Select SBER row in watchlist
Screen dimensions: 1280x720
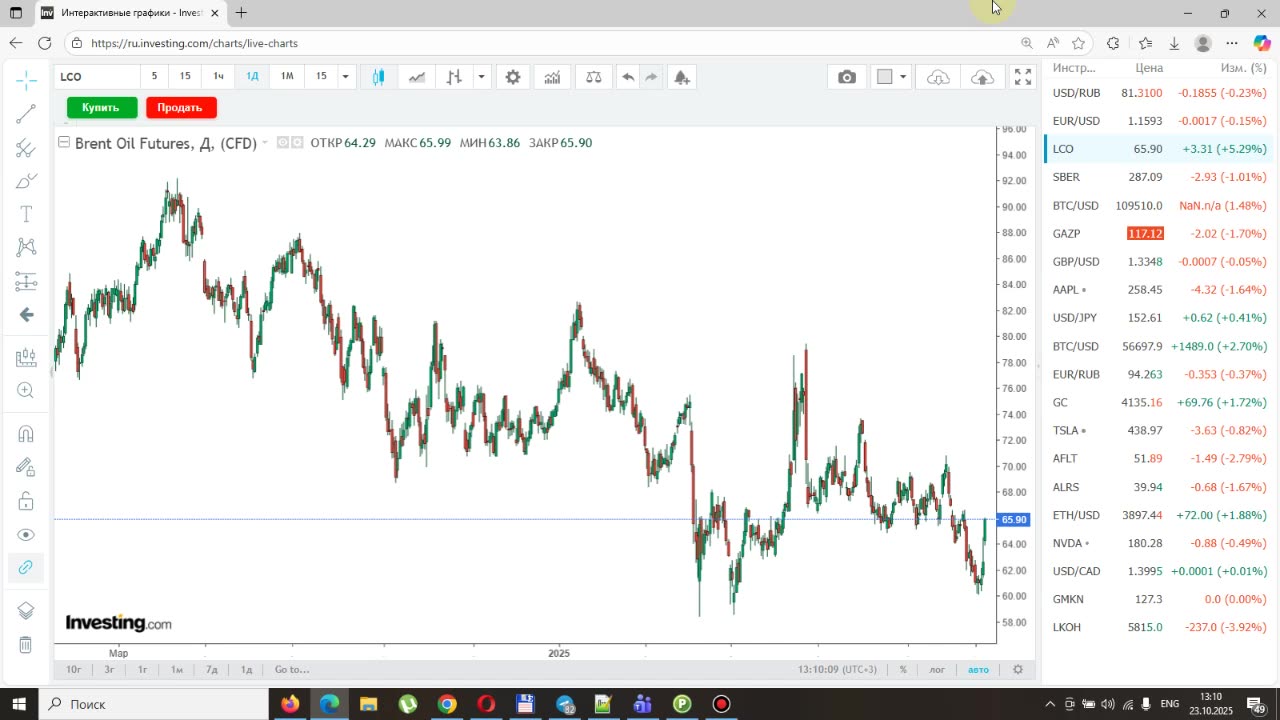pos(1159,177)
